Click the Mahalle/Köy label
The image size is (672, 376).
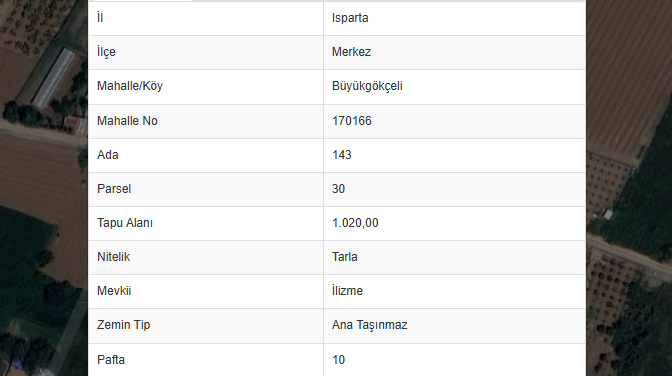tap(130, 86)
